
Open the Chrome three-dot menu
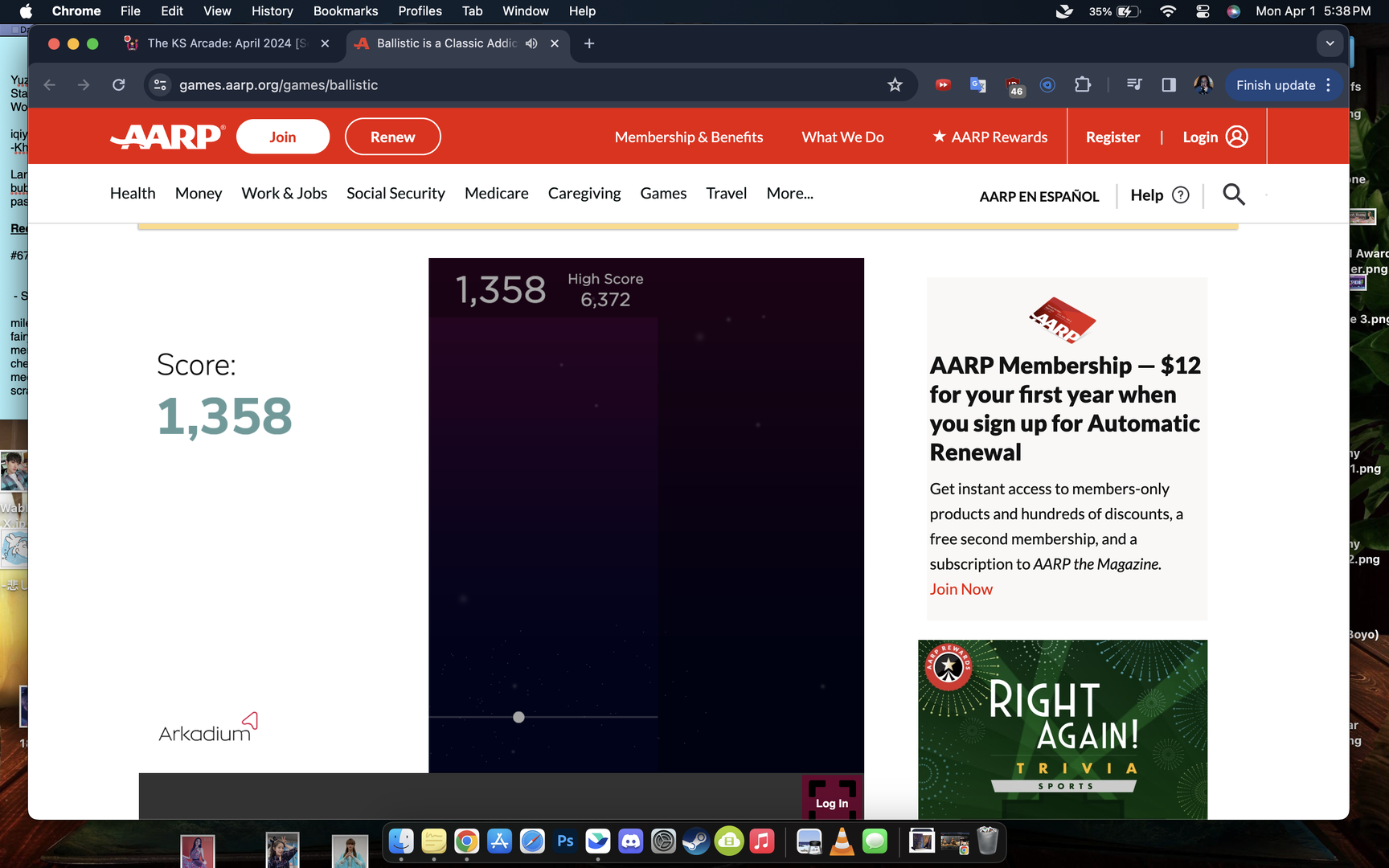[1329, 85]
